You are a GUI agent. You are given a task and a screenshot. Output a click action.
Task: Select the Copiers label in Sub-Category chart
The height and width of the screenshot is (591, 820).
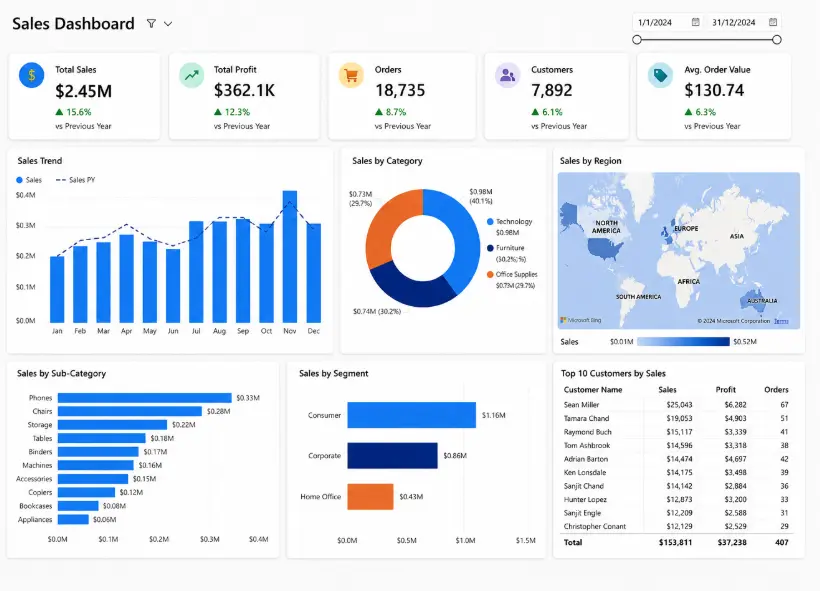coord(40,493)
